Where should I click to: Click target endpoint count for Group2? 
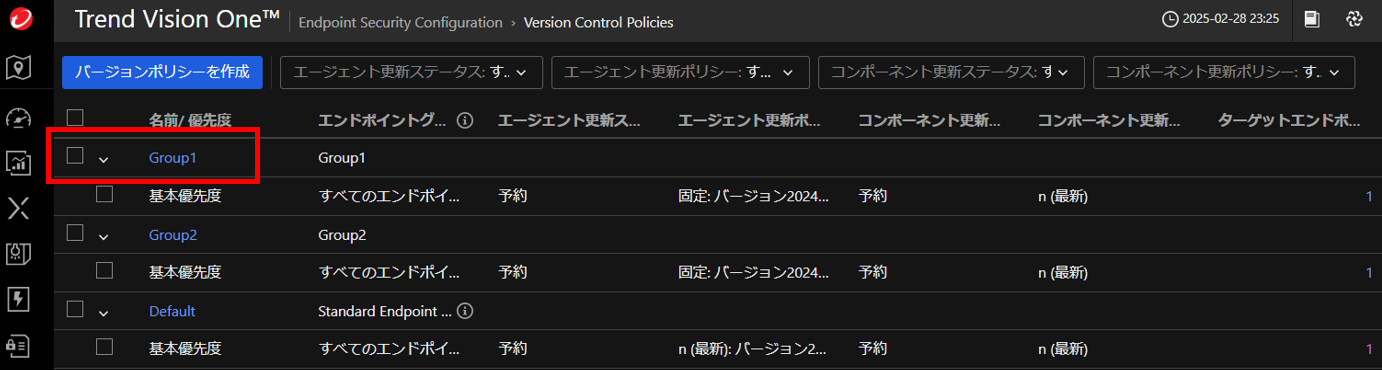point(1369,272)
